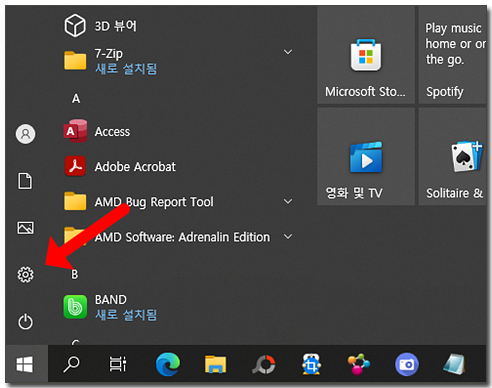Click the 7-Zip 새로 설치됨 label
The width and height of the screenshot is (492, 388).
tap(126, 69)
